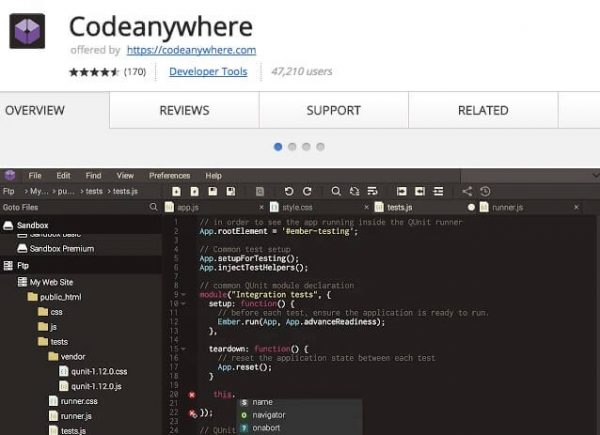Click the save all toolbar icon
Viewport: 600px width, 435px height.
tap(231, 191)
